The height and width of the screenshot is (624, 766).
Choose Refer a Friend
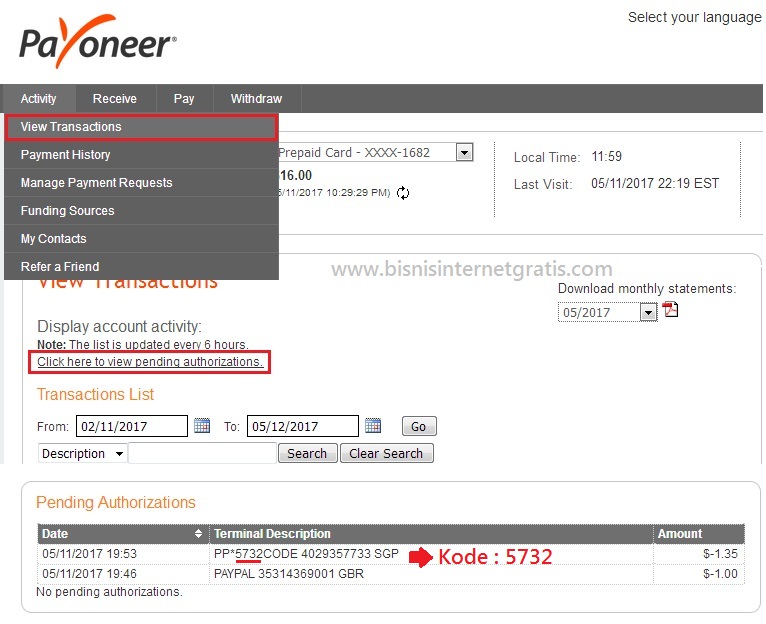point(141,266)
